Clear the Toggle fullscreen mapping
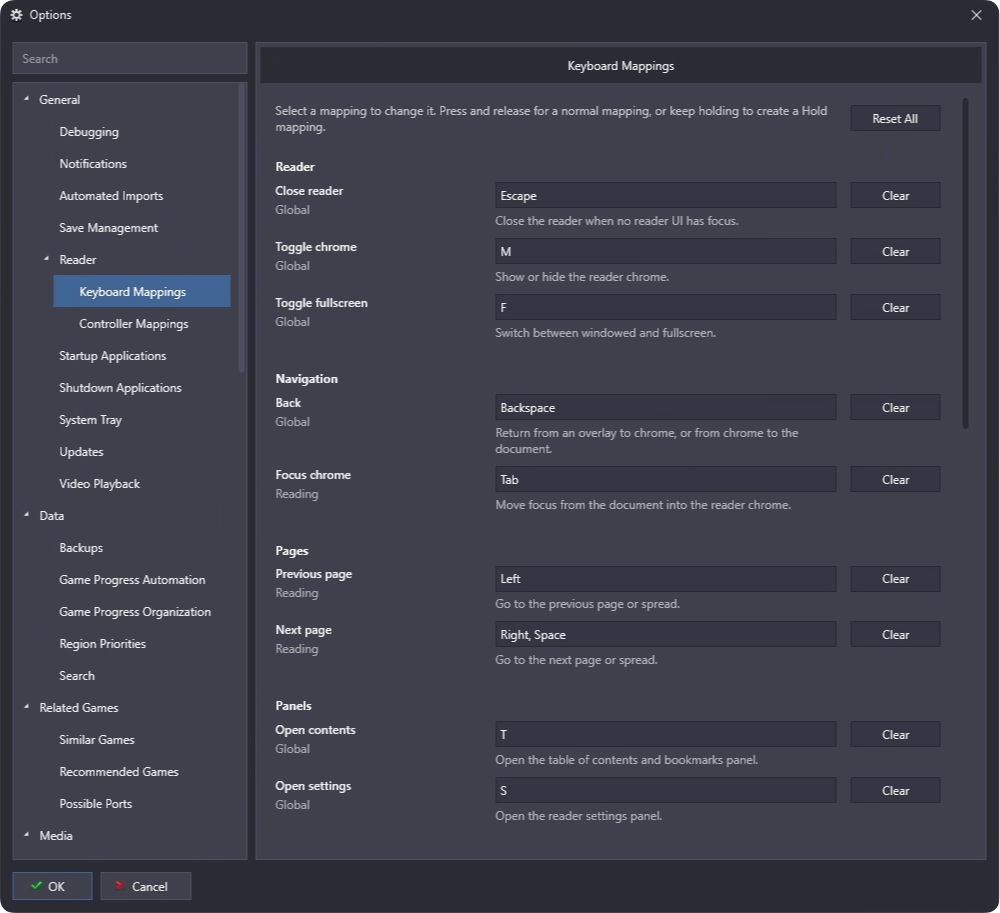 [x=895, y=308]
